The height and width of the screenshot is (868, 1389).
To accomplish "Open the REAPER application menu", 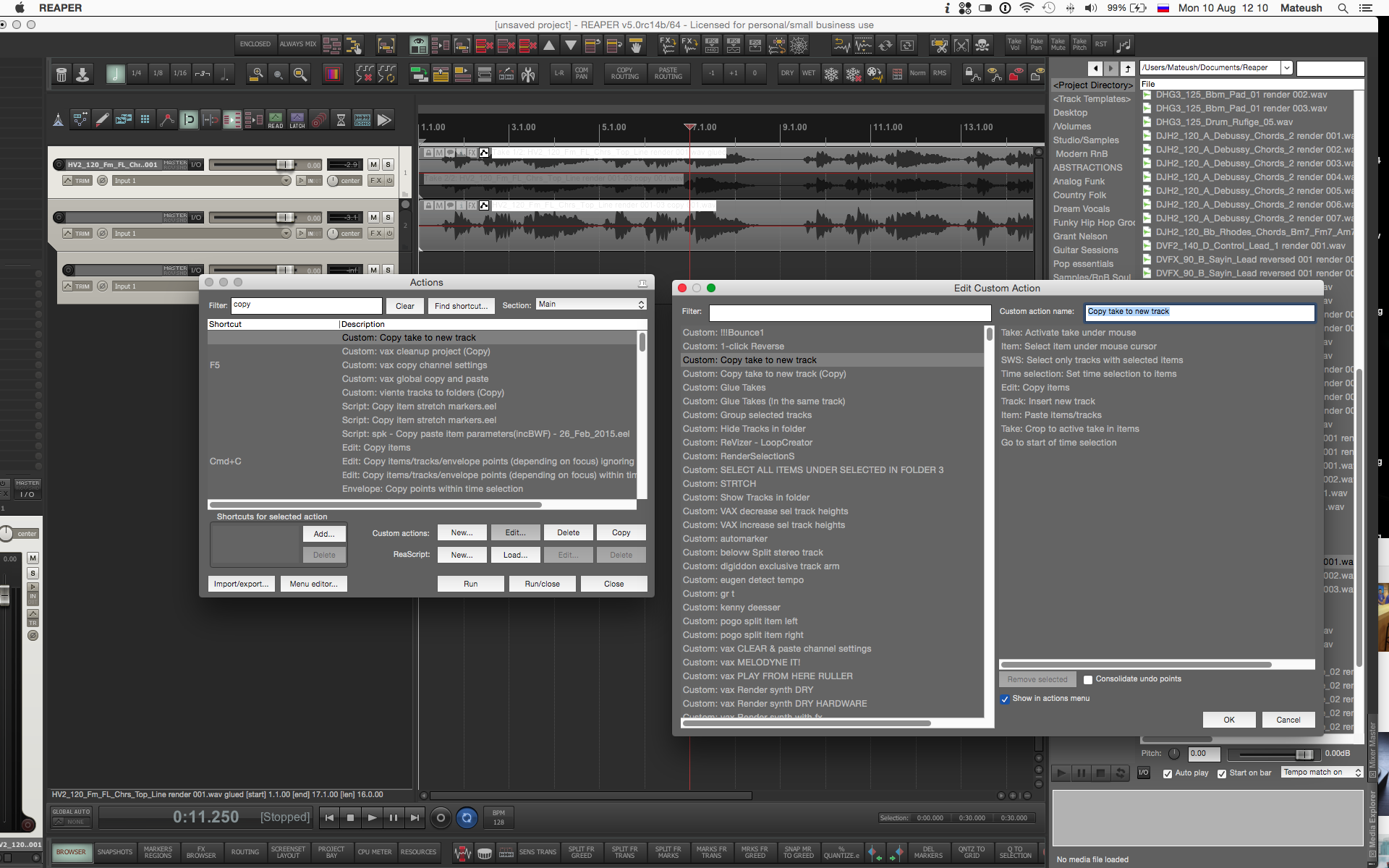I will click(x=60, y=8).
